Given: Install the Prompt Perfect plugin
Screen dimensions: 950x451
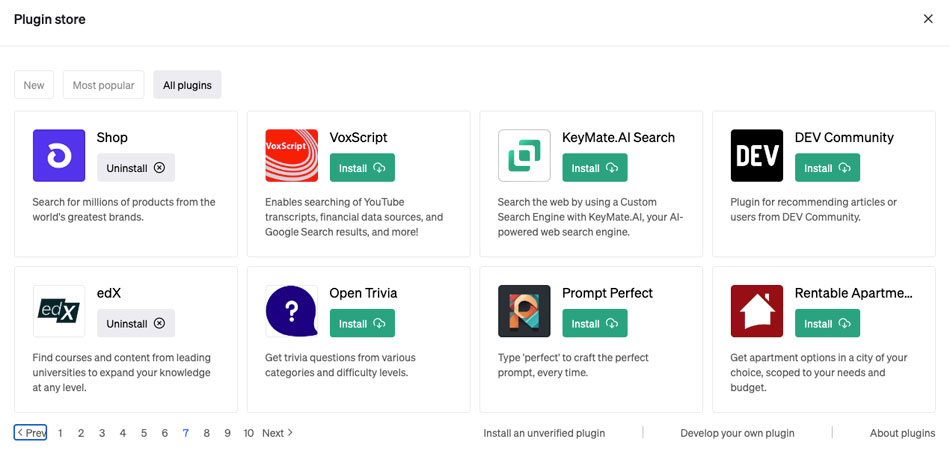Looking at the screenshot, I should click(x=595, y=324).
